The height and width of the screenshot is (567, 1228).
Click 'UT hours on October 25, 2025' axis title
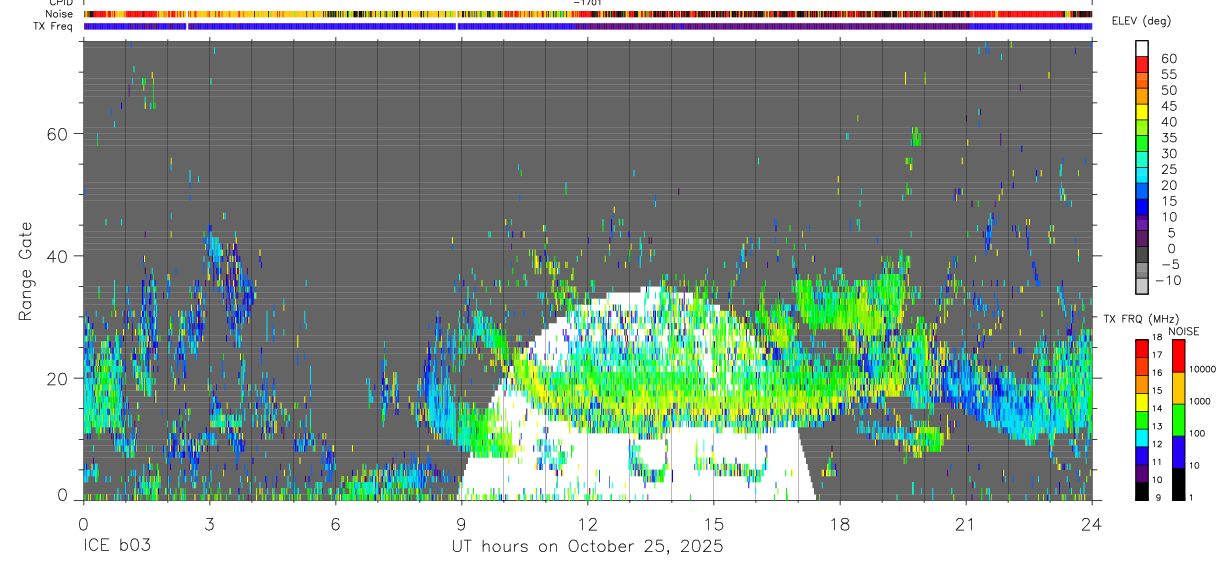588,548
